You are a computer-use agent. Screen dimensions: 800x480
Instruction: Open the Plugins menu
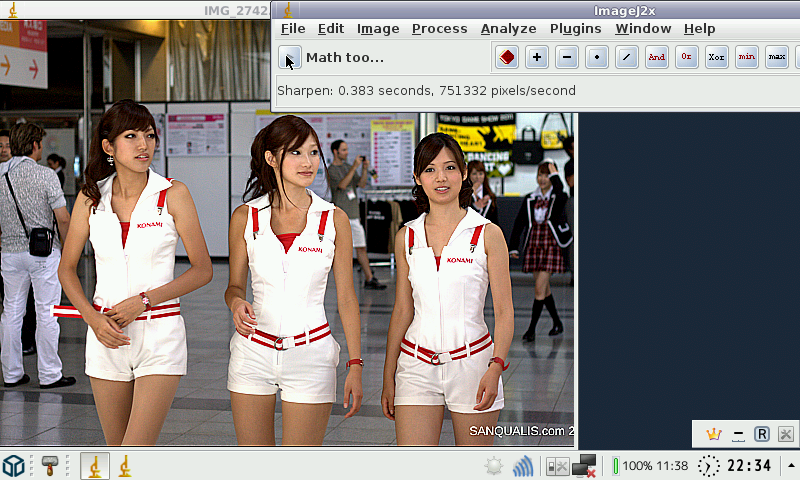(x=576, y=29)
